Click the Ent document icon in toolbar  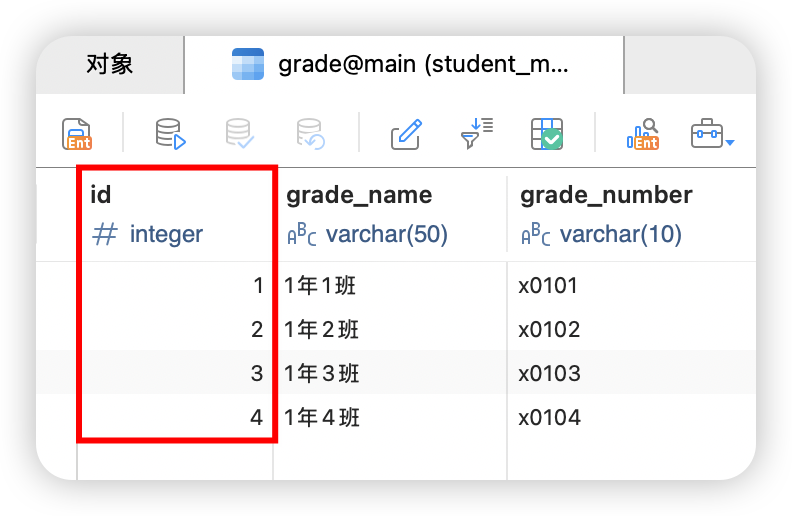click(x=77, y=134)
